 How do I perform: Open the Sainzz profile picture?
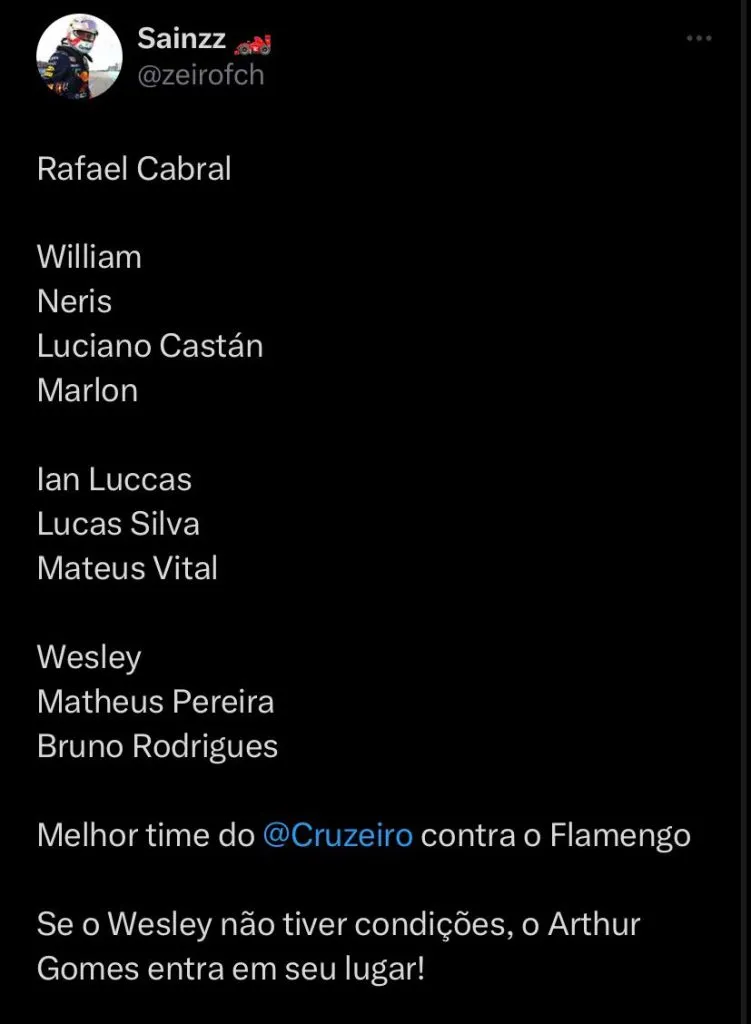click(x=79, y=57)
